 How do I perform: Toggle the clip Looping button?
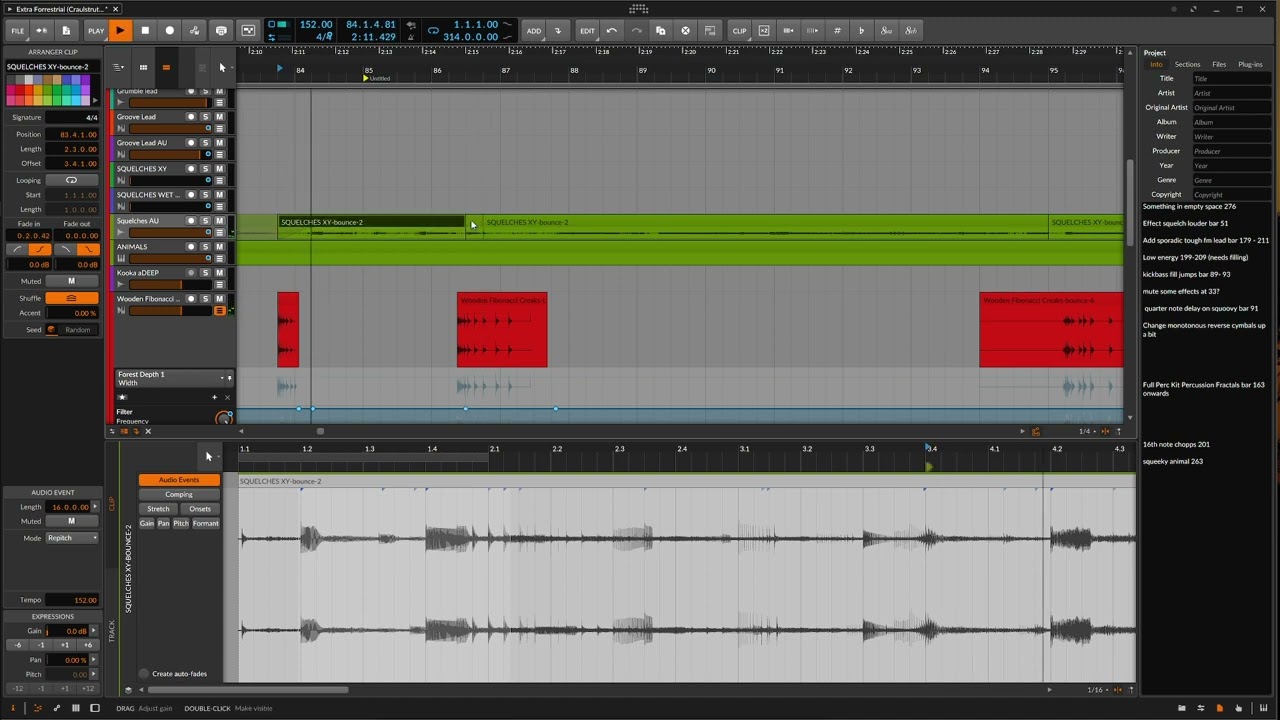tap(71, 181)
